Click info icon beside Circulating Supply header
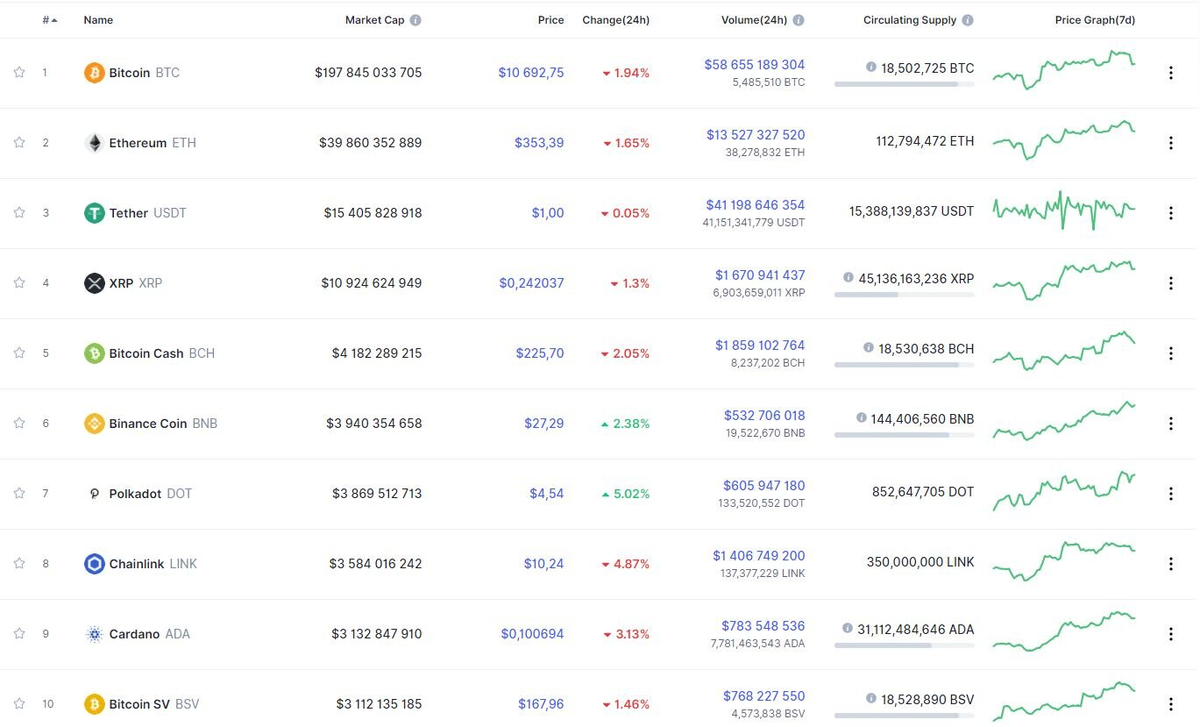This screenshot has width=1200, height=727. pyautogui.click(x=967, y=20)
